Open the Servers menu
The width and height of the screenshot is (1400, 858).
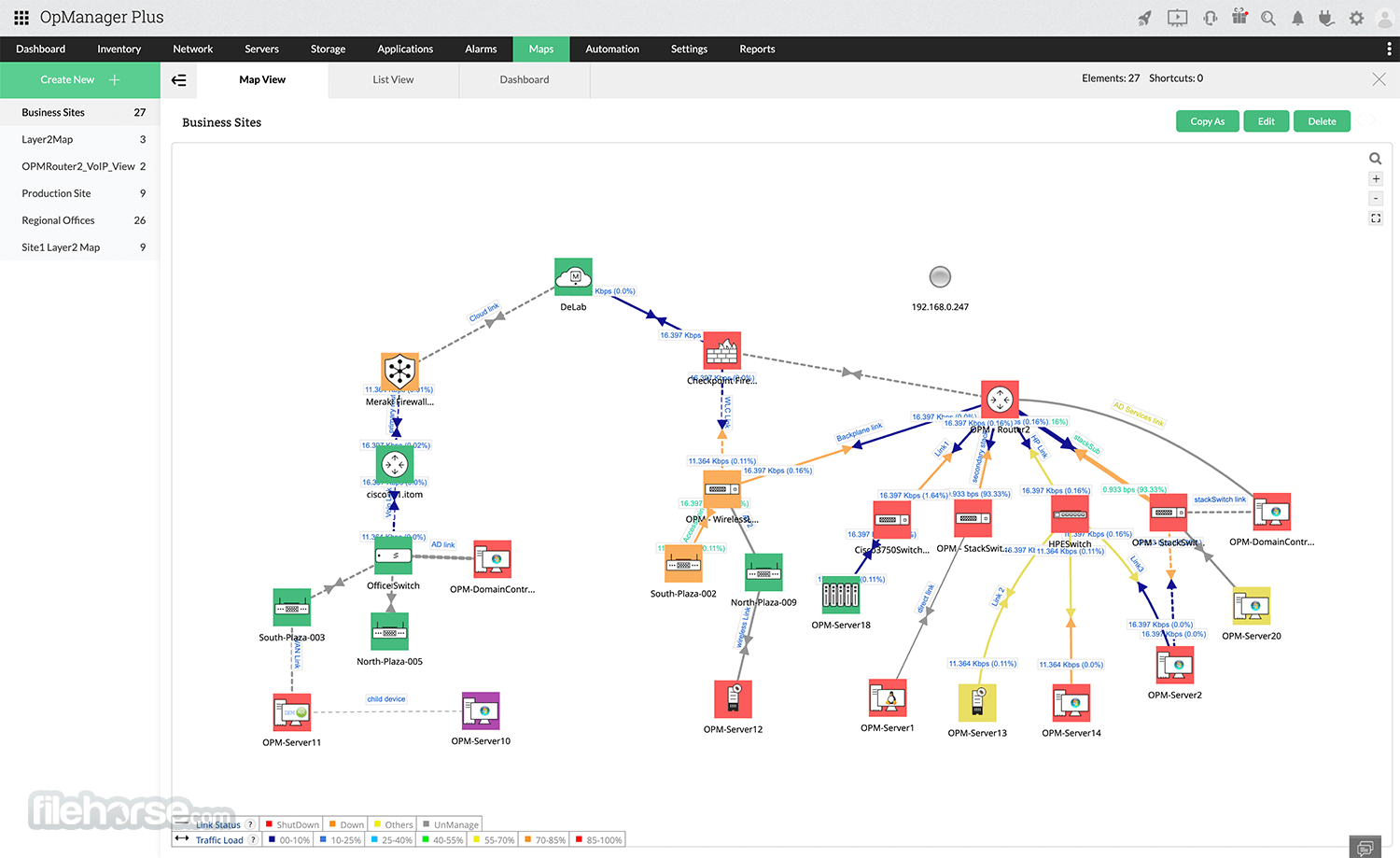261,49
